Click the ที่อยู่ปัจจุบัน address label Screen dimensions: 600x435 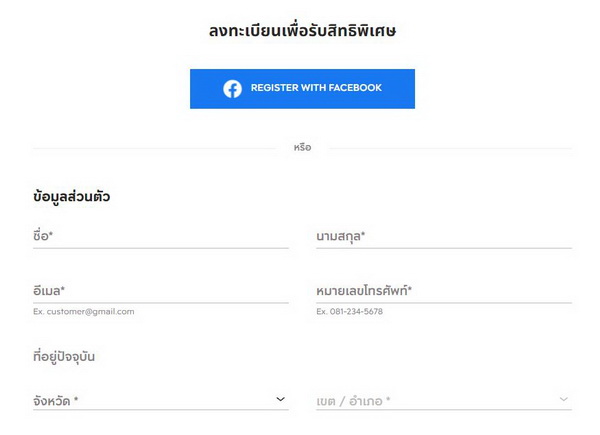coord(64,356)
